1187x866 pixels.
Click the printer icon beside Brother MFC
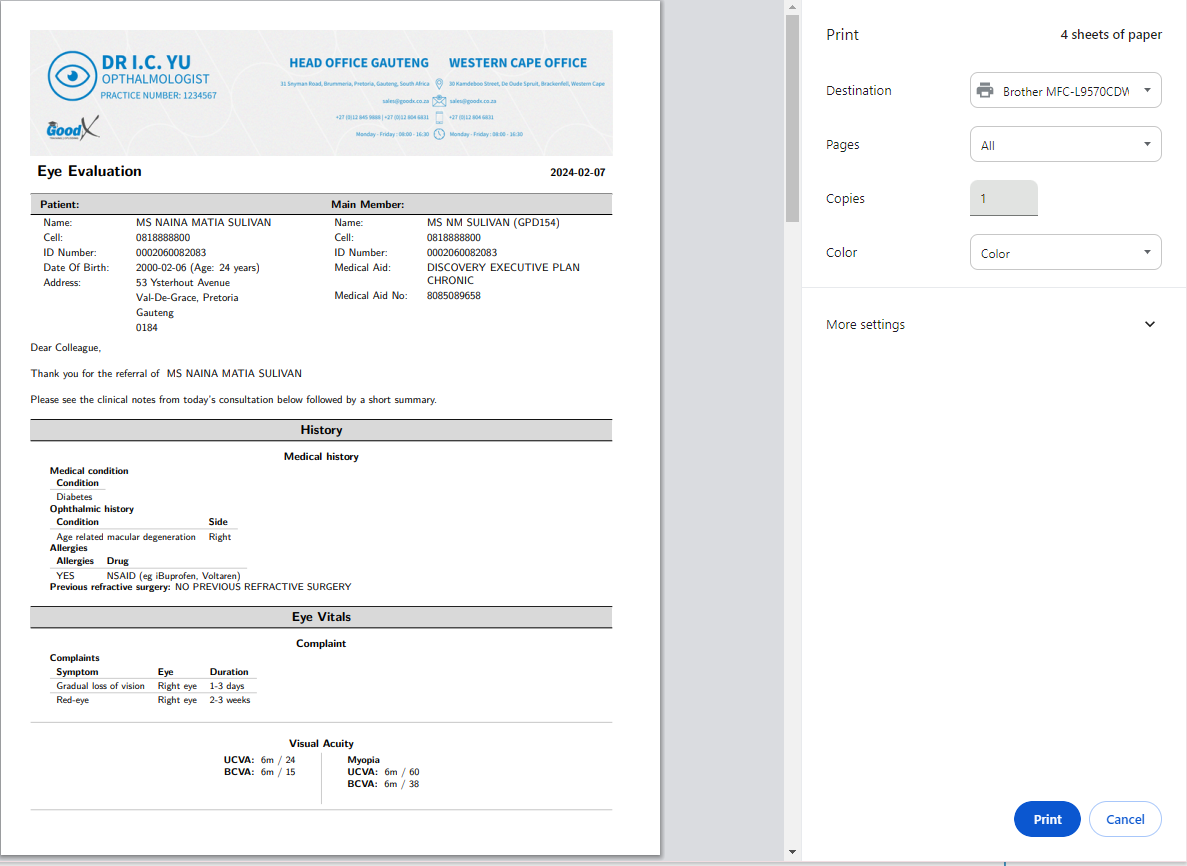pyautogui.click(x=985, y=91)
